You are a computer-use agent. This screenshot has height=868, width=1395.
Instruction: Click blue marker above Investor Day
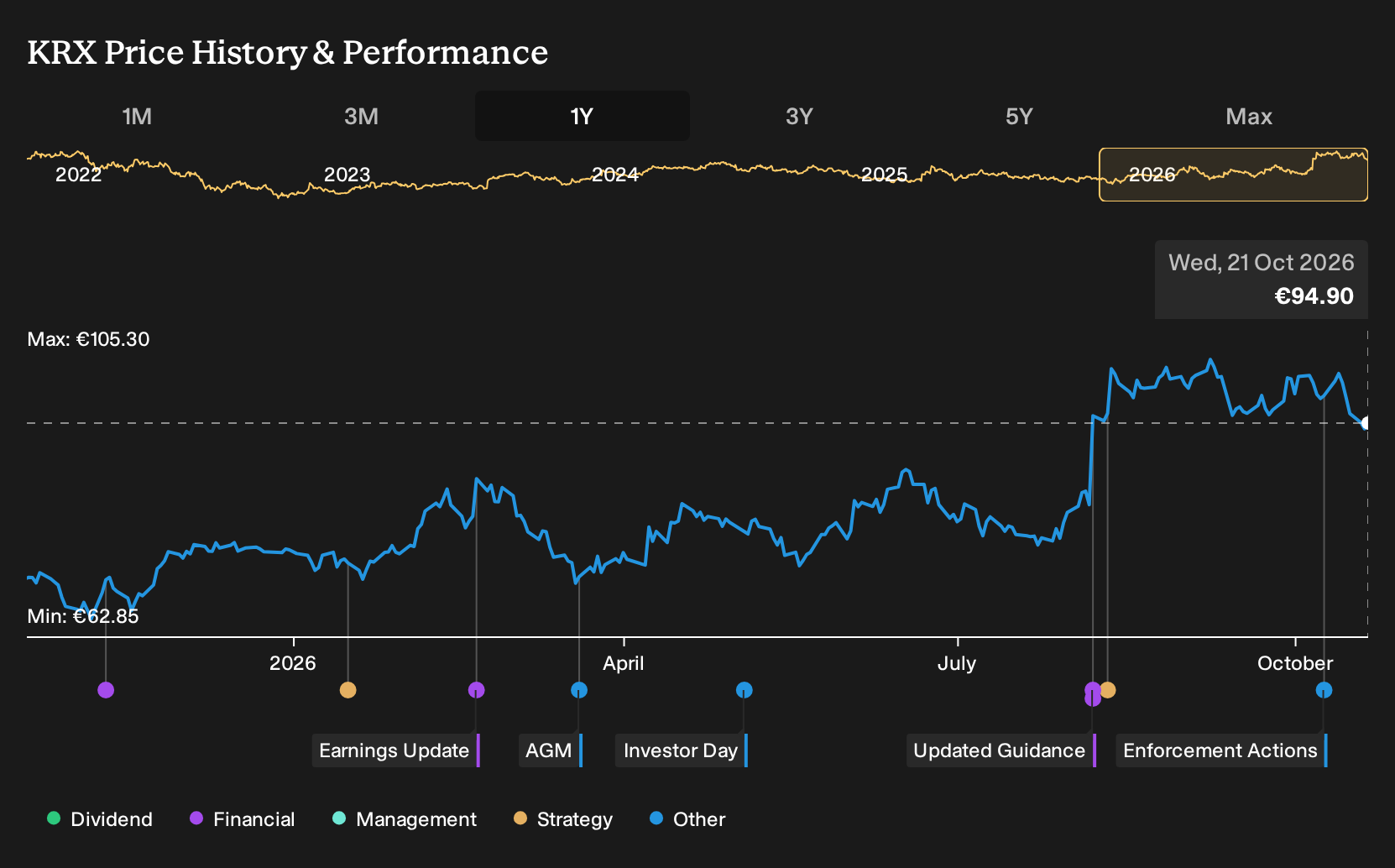pyautogui.click(x=745, y=690)
